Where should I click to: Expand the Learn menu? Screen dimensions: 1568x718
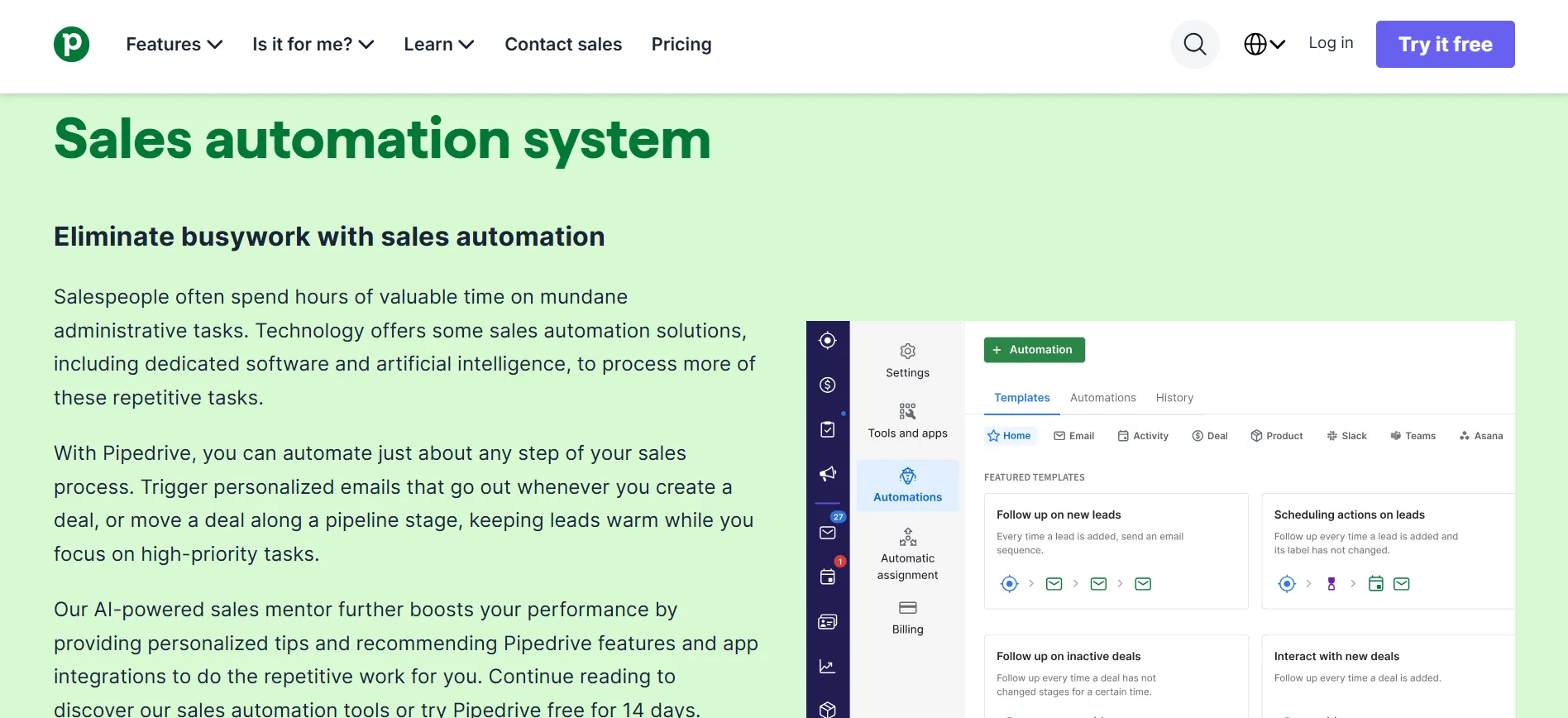click(439, 44)
